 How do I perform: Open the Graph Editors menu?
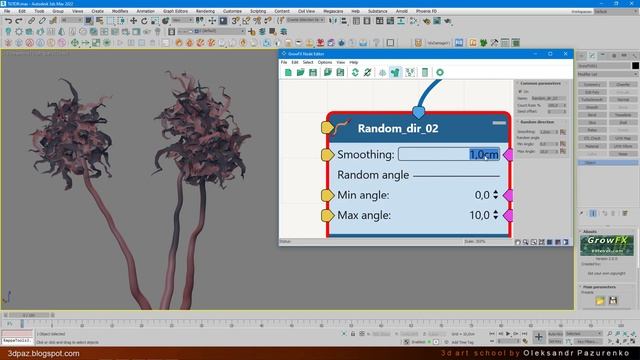tap(175, 11)
